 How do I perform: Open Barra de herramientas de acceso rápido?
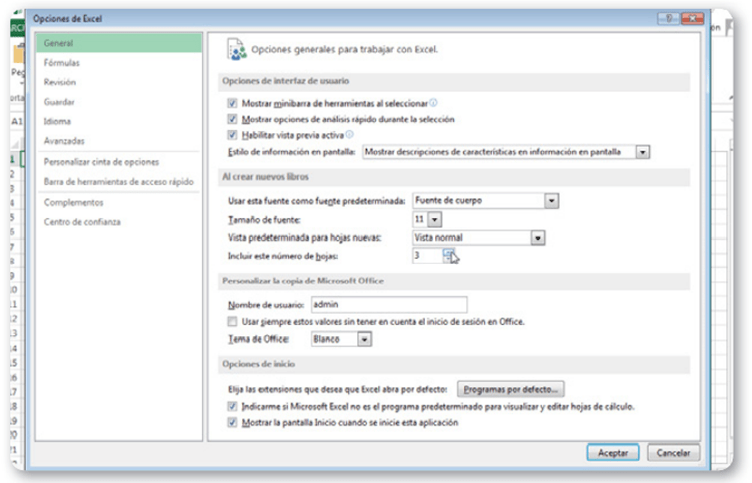coord(118,182)
